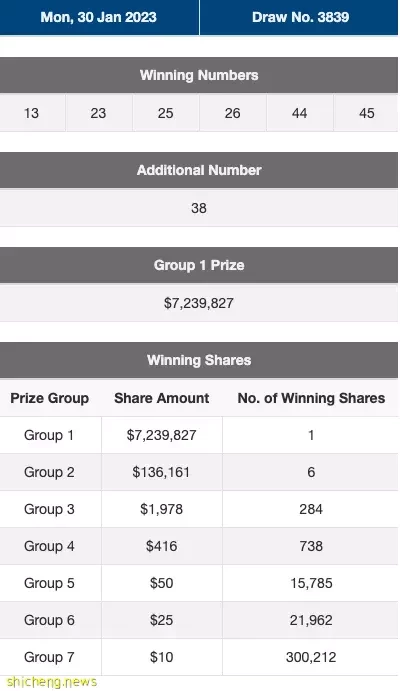Image resolution: width=400 pixels, height=691 pixels.
Task: Select winning number 26
Action: [233, 113]
